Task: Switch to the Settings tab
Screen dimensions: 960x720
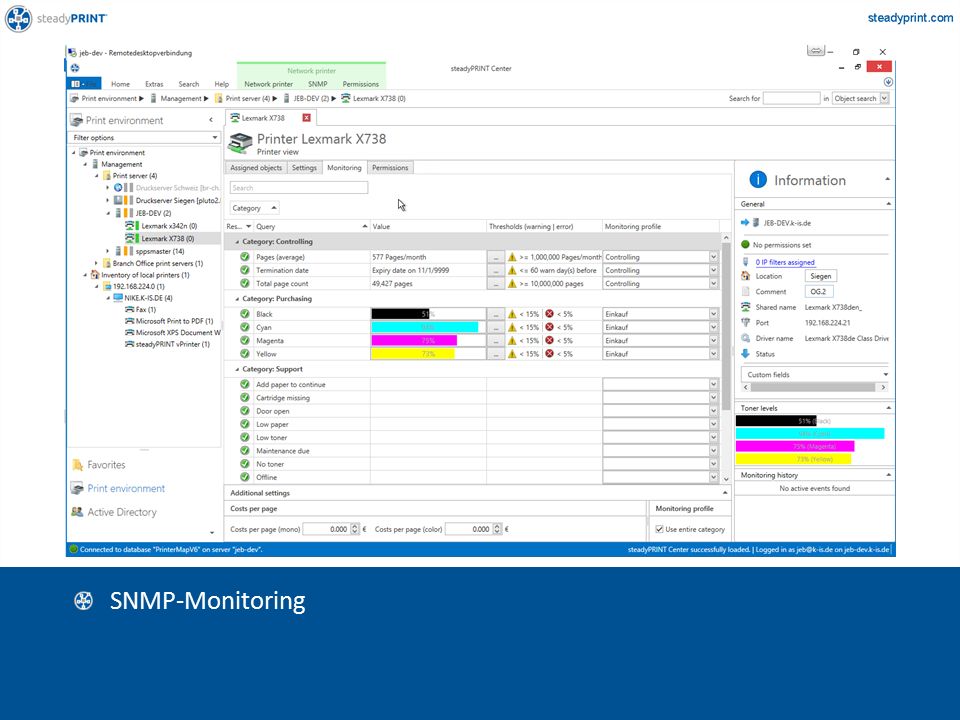Action: coord(304,168)
